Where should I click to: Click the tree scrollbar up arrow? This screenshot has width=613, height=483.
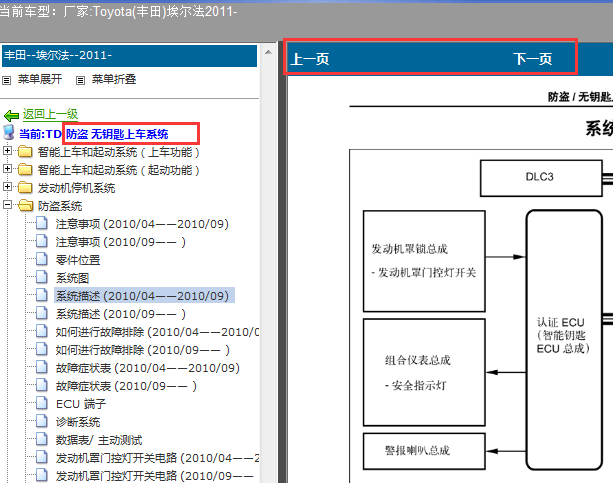[x=268, y=52]
